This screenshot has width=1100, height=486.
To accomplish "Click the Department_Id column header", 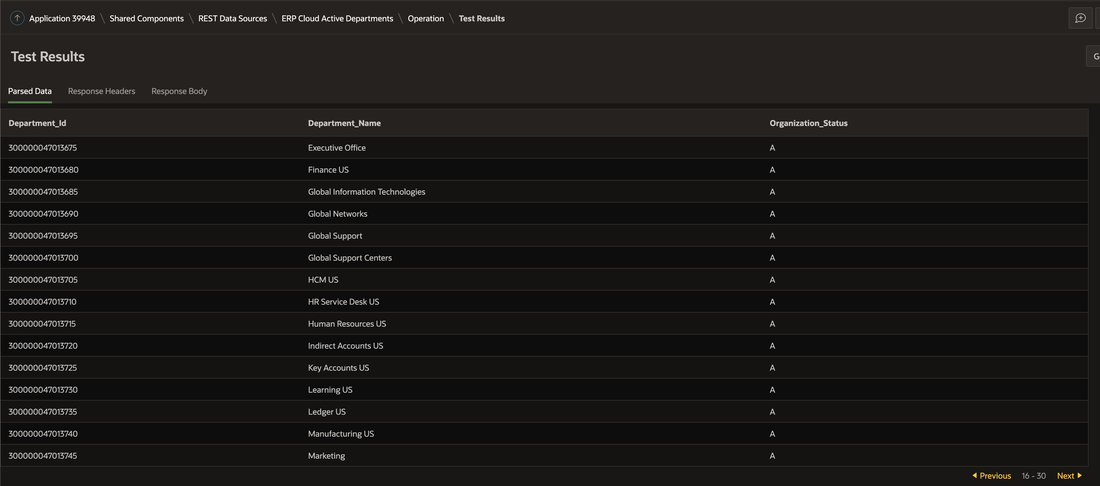I will [37, 123].
